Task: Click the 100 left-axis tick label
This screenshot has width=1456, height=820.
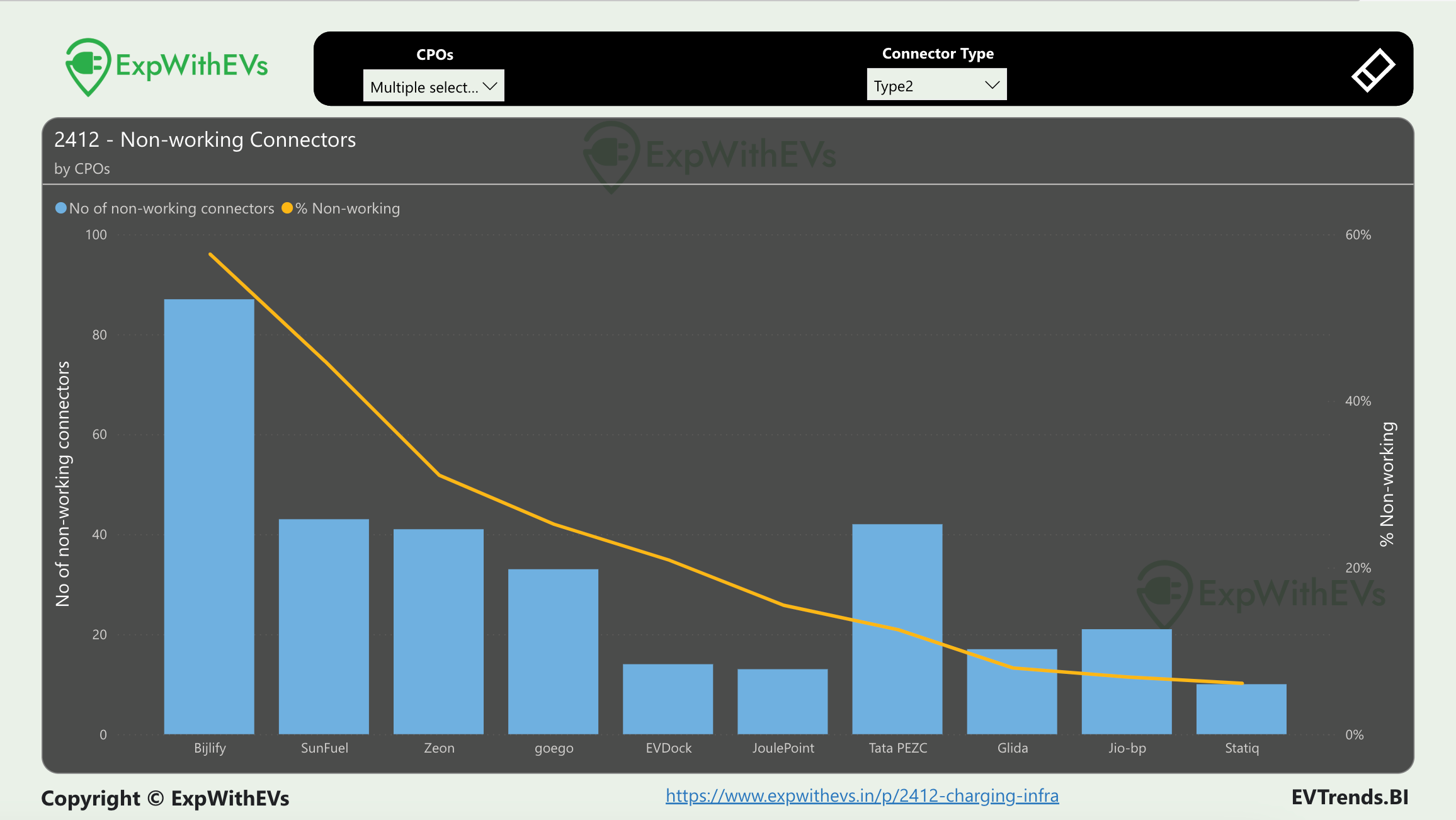Action: tap(96, 235)
